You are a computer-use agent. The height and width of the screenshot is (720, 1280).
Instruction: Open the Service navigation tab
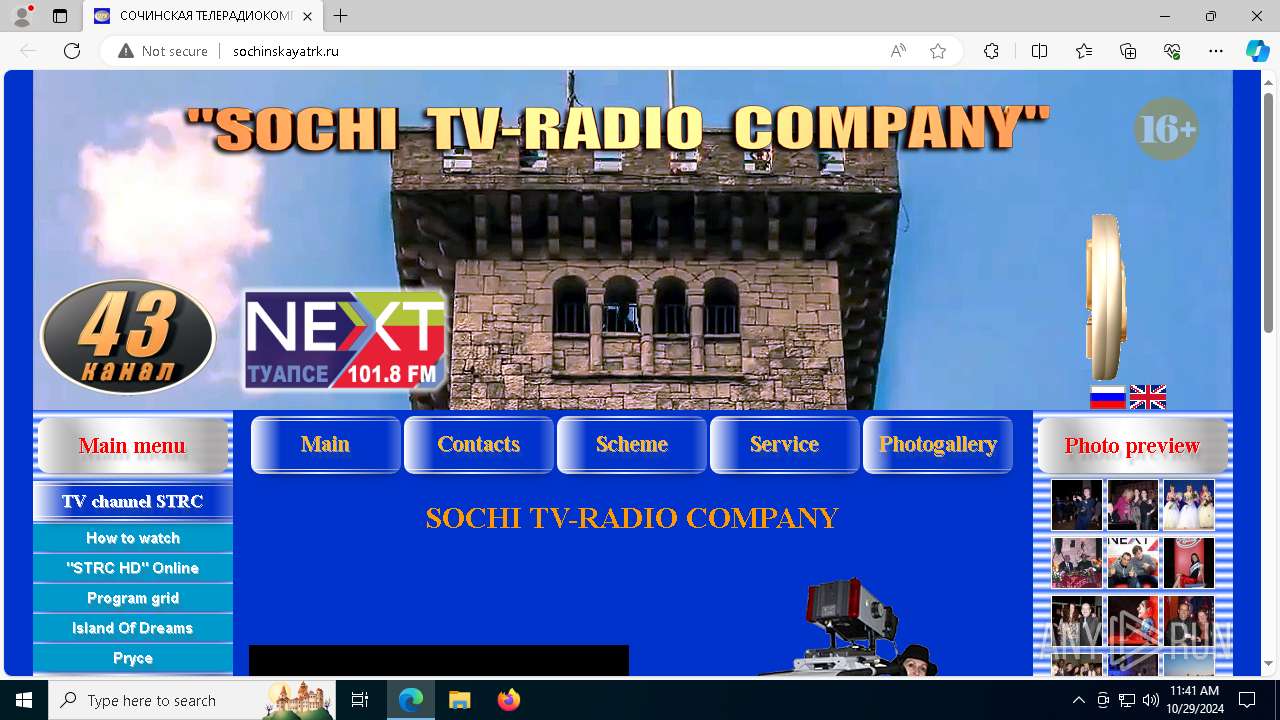(784, 445)
